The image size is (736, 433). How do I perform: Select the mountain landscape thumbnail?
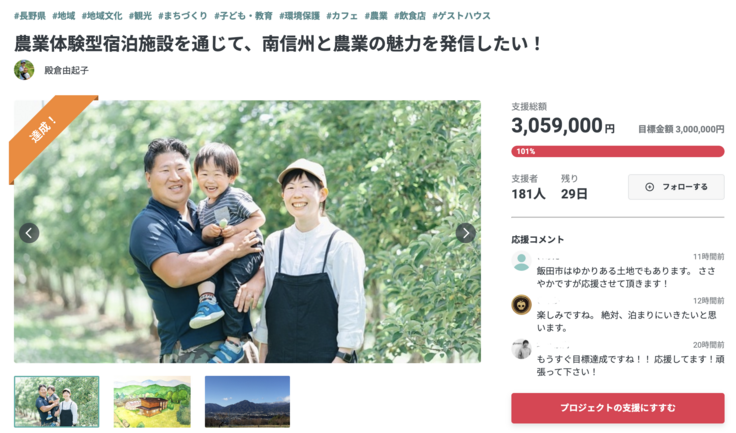click(247, 402)
